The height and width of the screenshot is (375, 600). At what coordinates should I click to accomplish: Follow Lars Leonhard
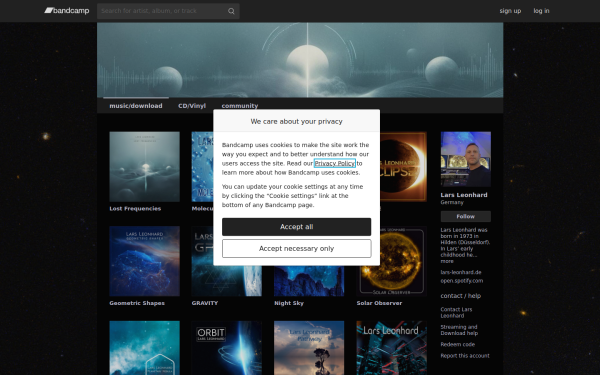point(465,217)
